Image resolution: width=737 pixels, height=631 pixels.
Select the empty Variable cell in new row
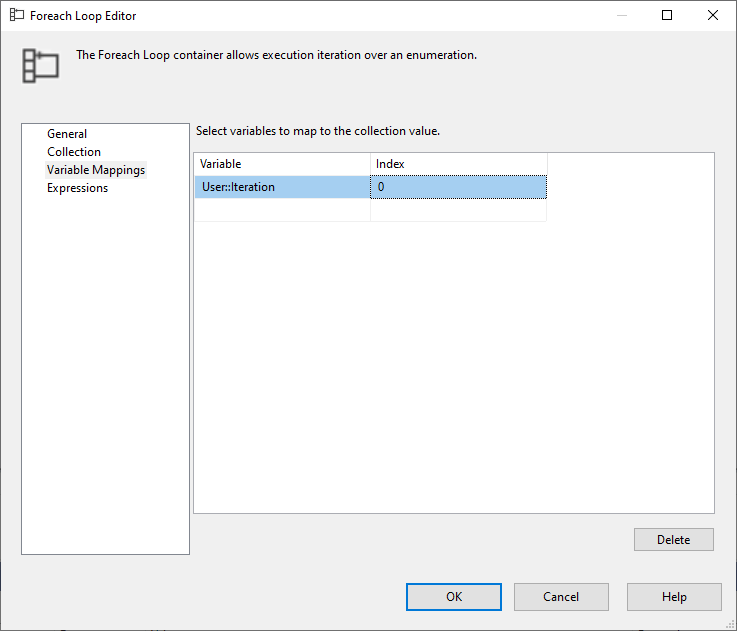tap(281, 210)
